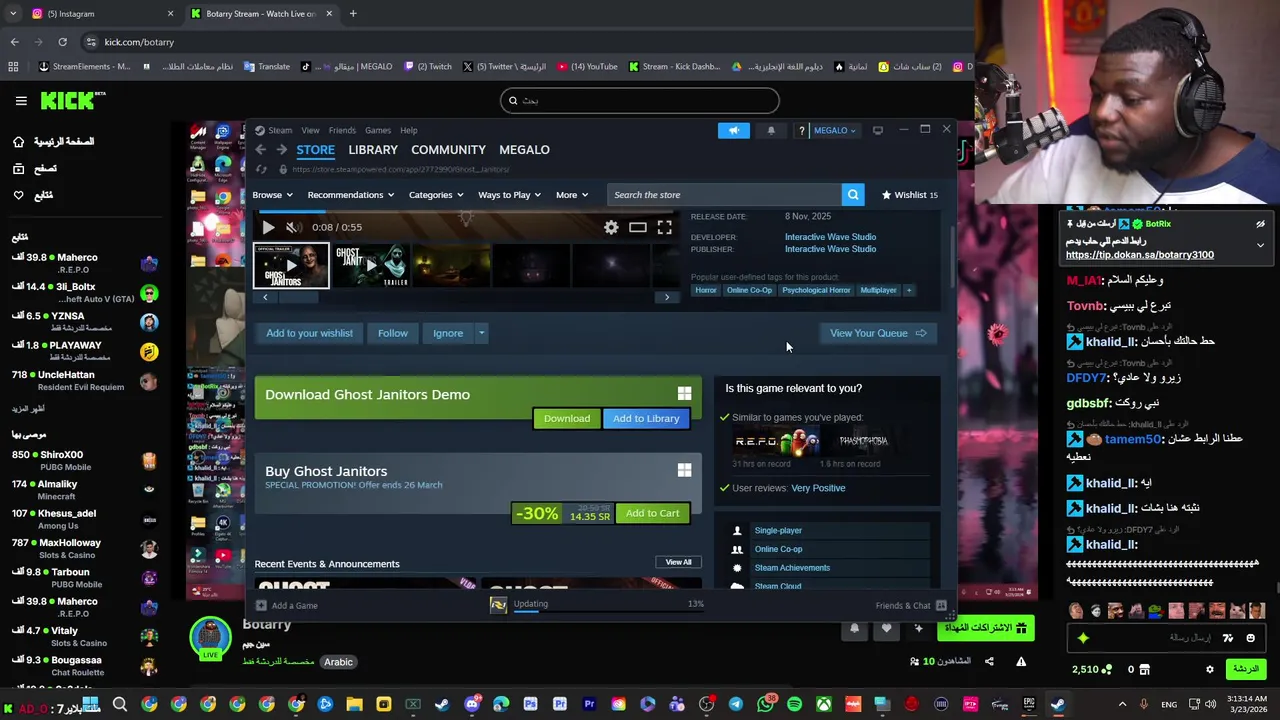Open trailer video settings gear
This screenshot has height=720, width=1280.
[611, 228]
